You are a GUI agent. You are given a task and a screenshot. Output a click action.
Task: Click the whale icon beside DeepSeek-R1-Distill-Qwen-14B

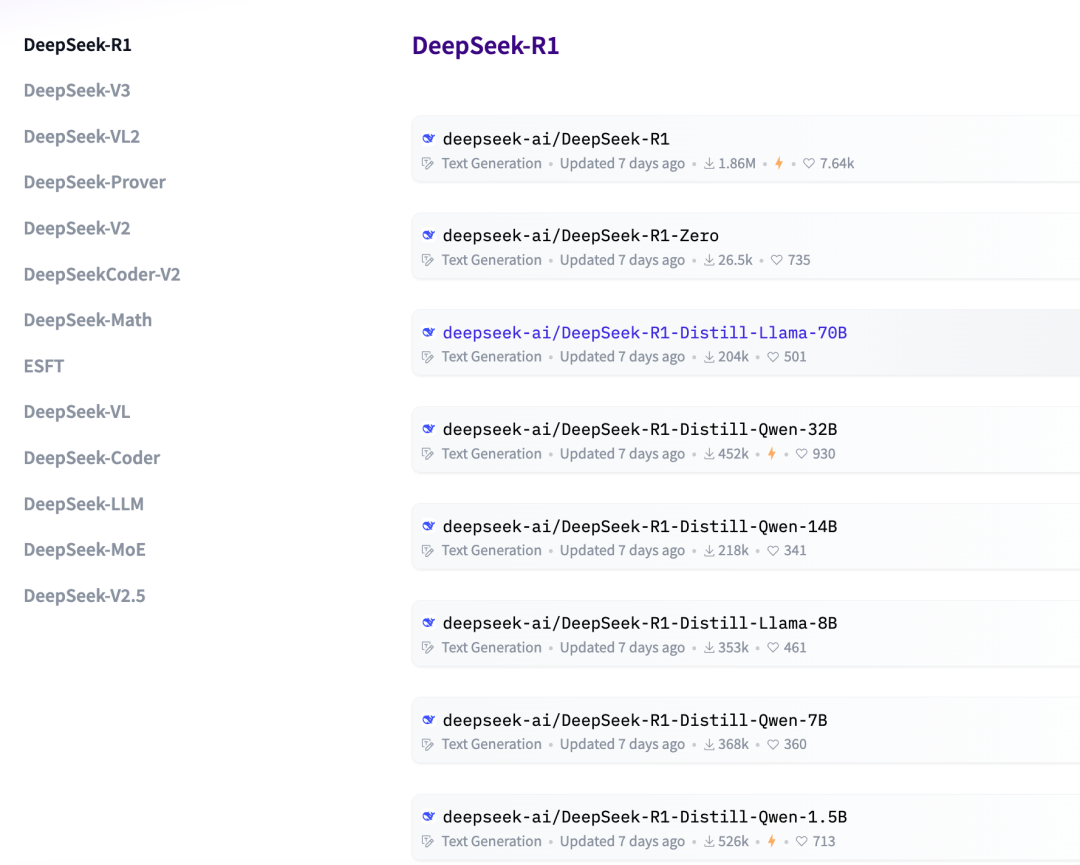click(x=428, y=525)
